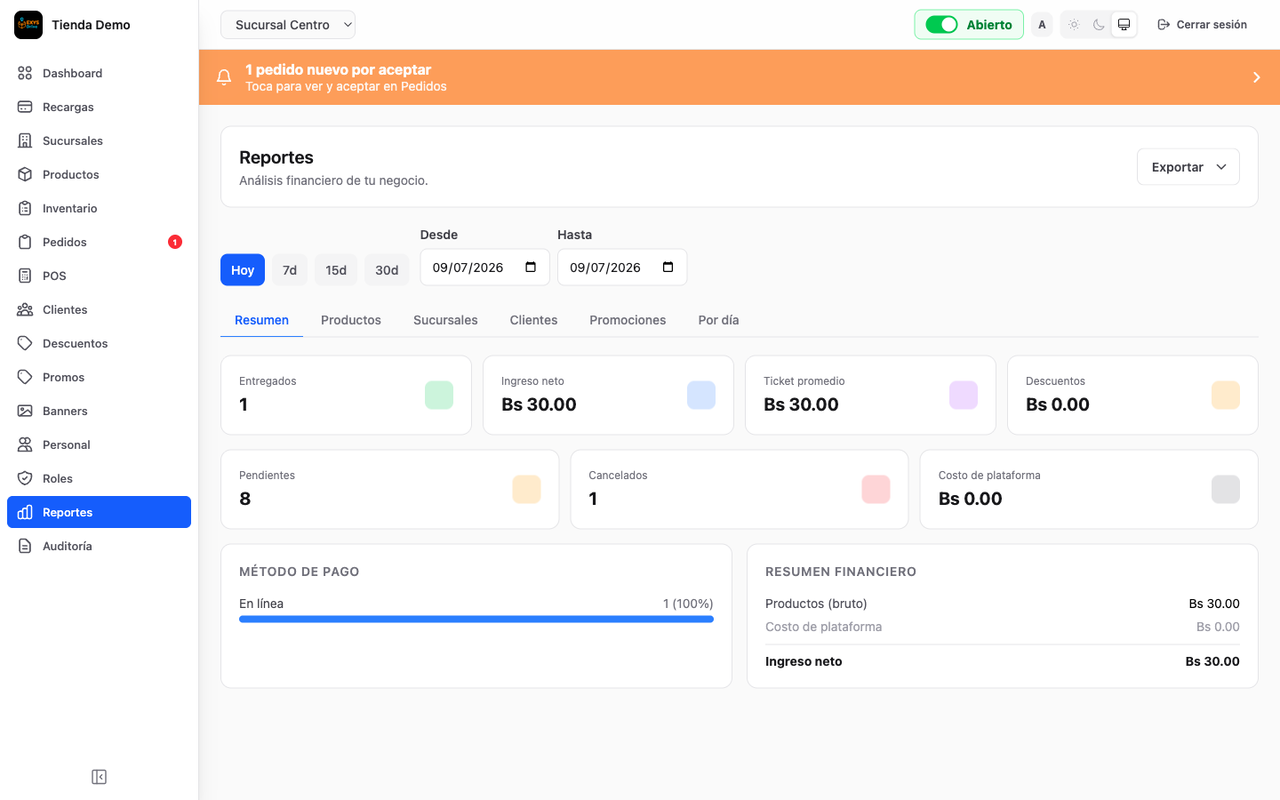This screenshot has height=800, width=1280.
Task: Open the Sucursal Centro branch dropdown
Action: pyautogui.click(x=288, y=24)
